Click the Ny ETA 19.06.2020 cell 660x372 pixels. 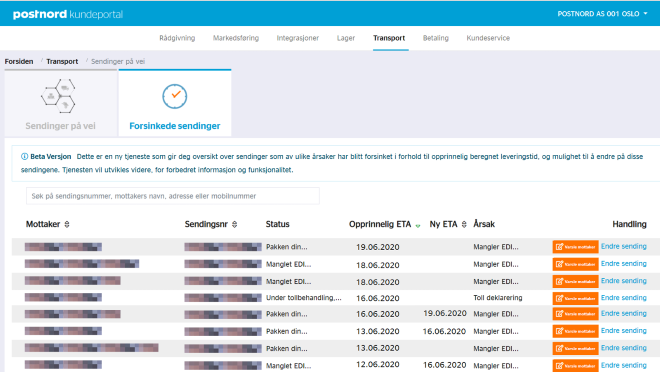tap(445, 314)
